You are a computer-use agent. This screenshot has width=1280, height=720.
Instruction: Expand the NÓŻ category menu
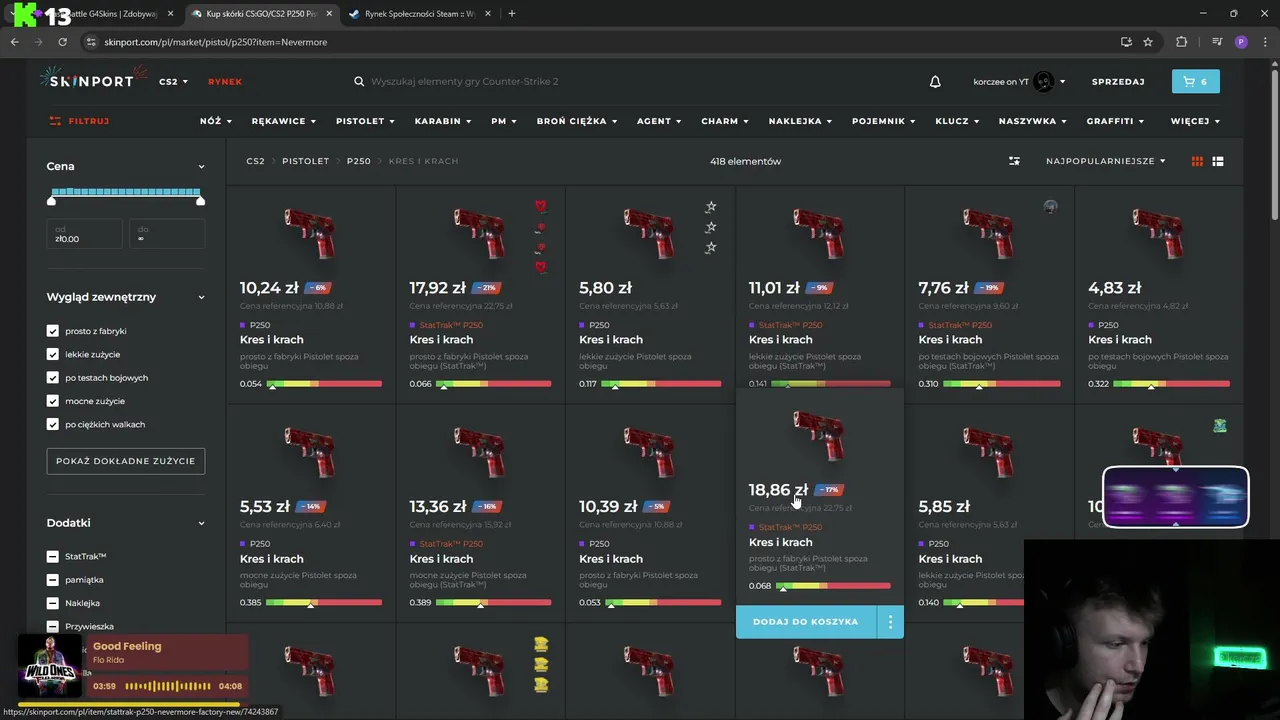[x=215, y=121]
